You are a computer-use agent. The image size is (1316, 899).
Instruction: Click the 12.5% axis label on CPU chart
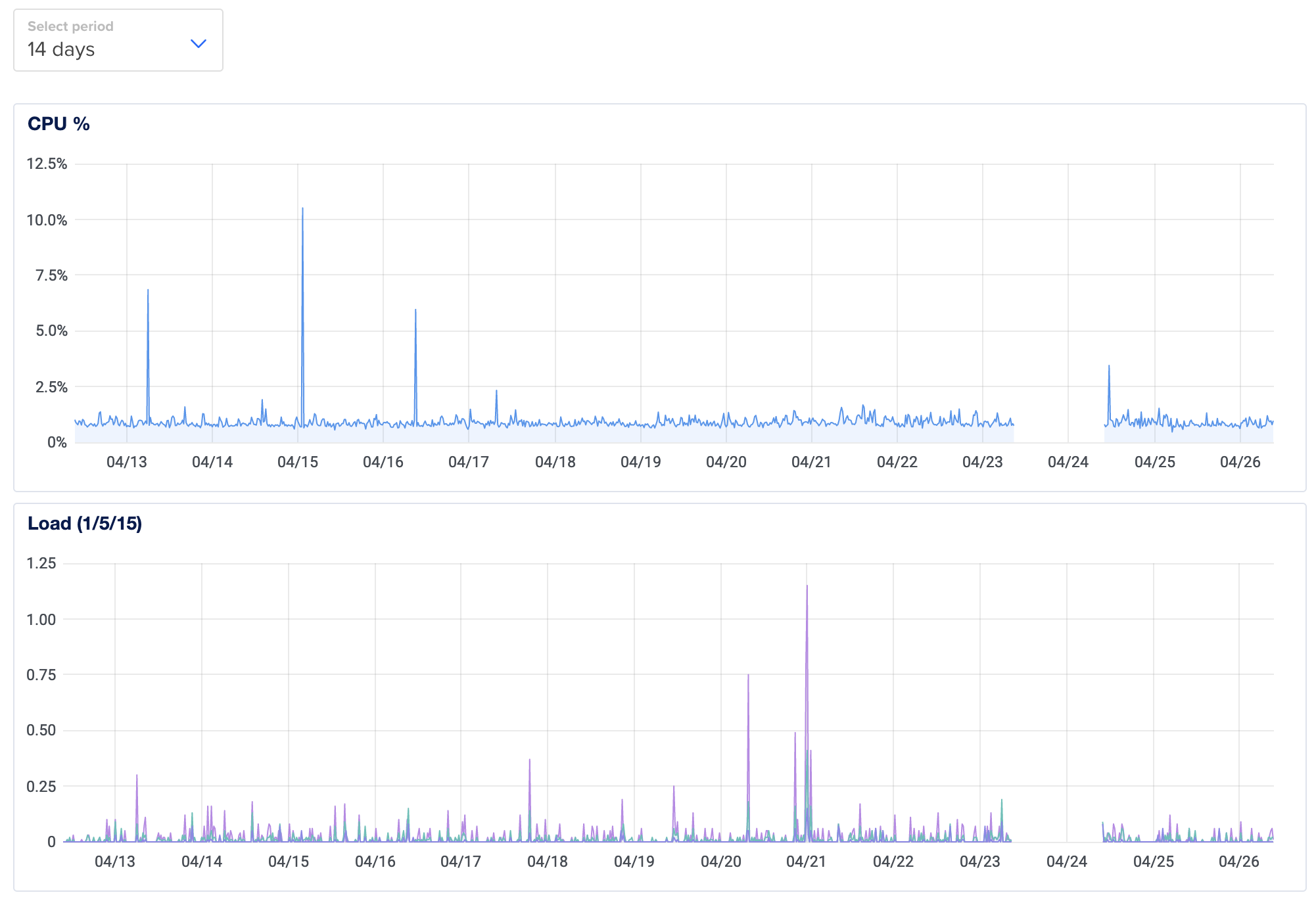[47, 164]
